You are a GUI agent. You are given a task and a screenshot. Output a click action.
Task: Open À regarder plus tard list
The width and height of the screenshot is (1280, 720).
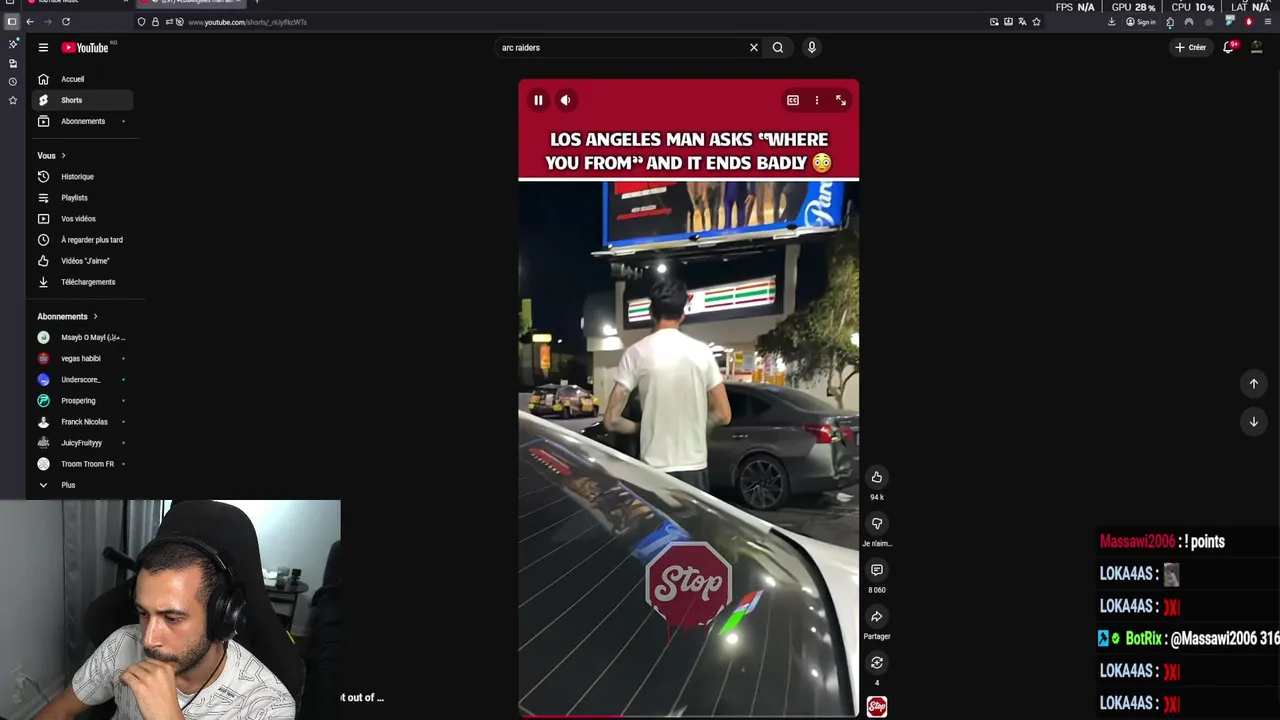[x=81, y=240]
